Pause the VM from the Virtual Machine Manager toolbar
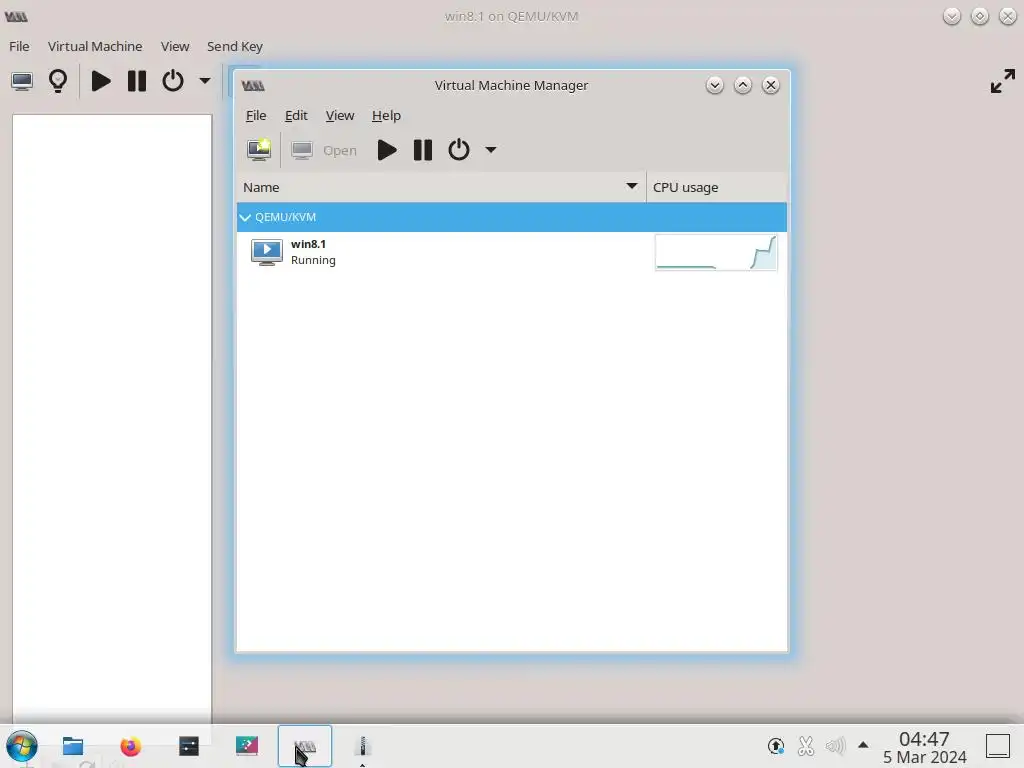This screenshot has width=1024, height=768. pyautogui.click(x=423, y=150)
